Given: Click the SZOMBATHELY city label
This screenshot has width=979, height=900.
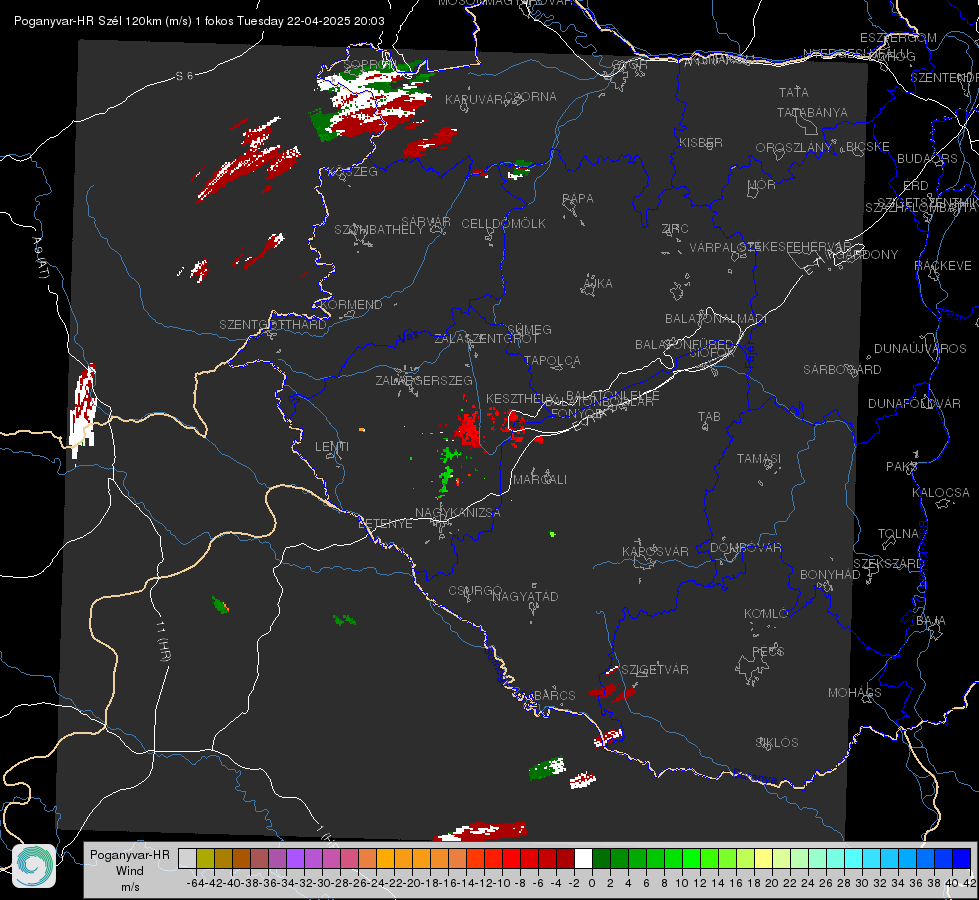Looking at the screenshot, I should (x=379, y=230).
